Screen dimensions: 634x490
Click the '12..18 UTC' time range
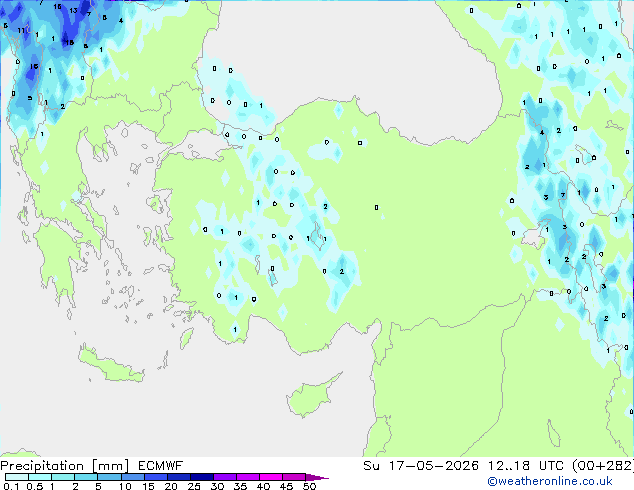[526, 466]
